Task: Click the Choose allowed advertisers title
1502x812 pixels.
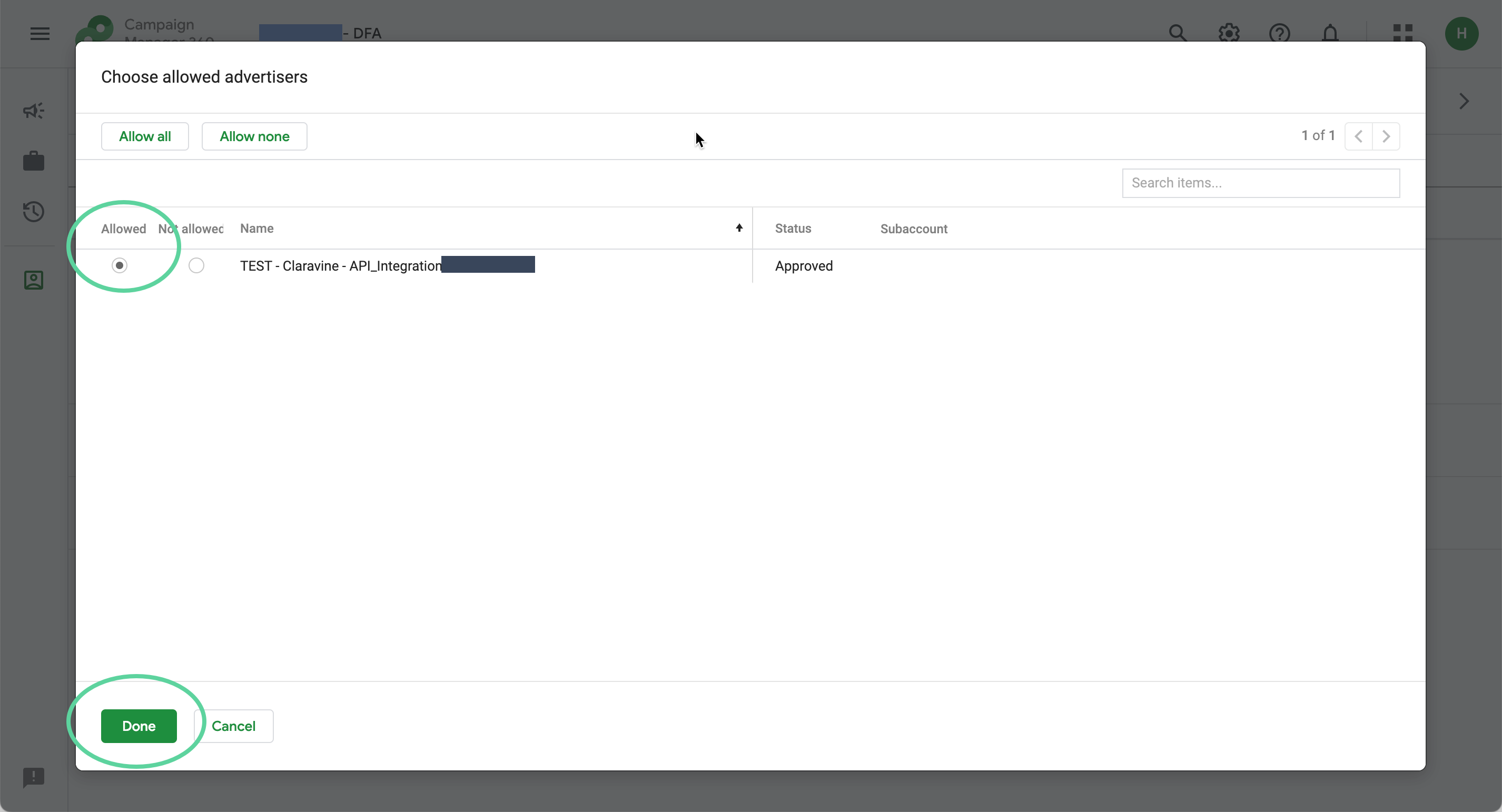Action: [204, 77]
